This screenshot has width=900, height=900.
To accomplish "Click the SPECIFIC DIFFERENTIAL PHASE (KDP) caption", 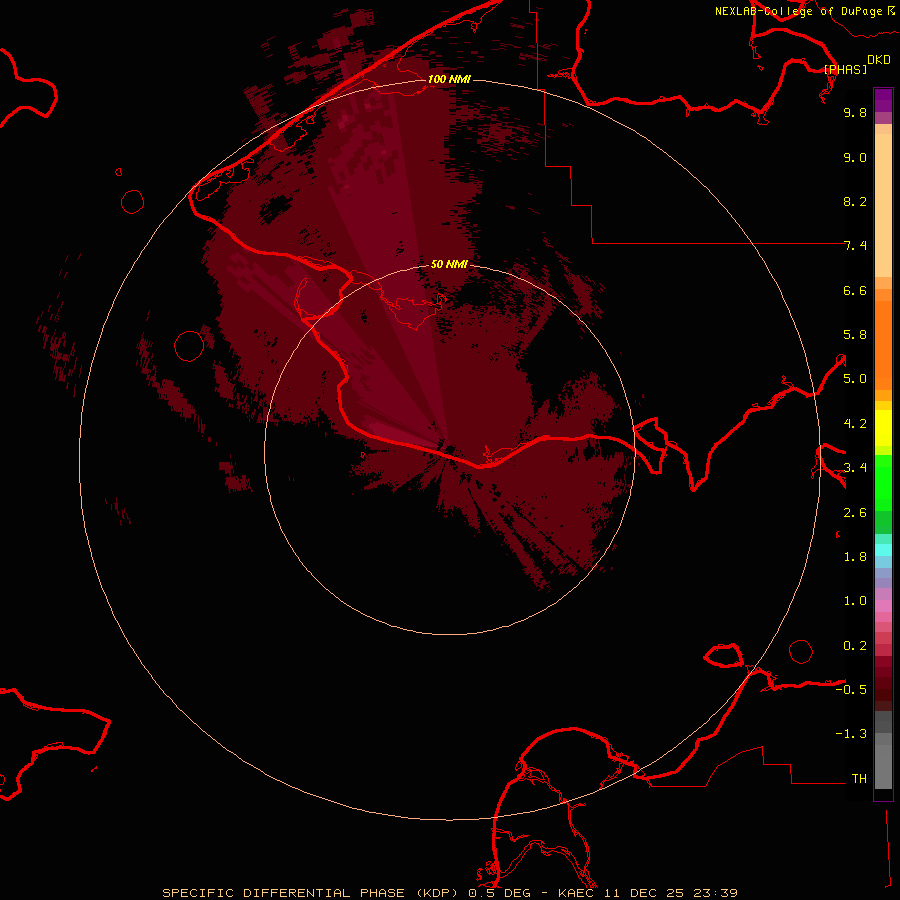I will click(309, 893).
